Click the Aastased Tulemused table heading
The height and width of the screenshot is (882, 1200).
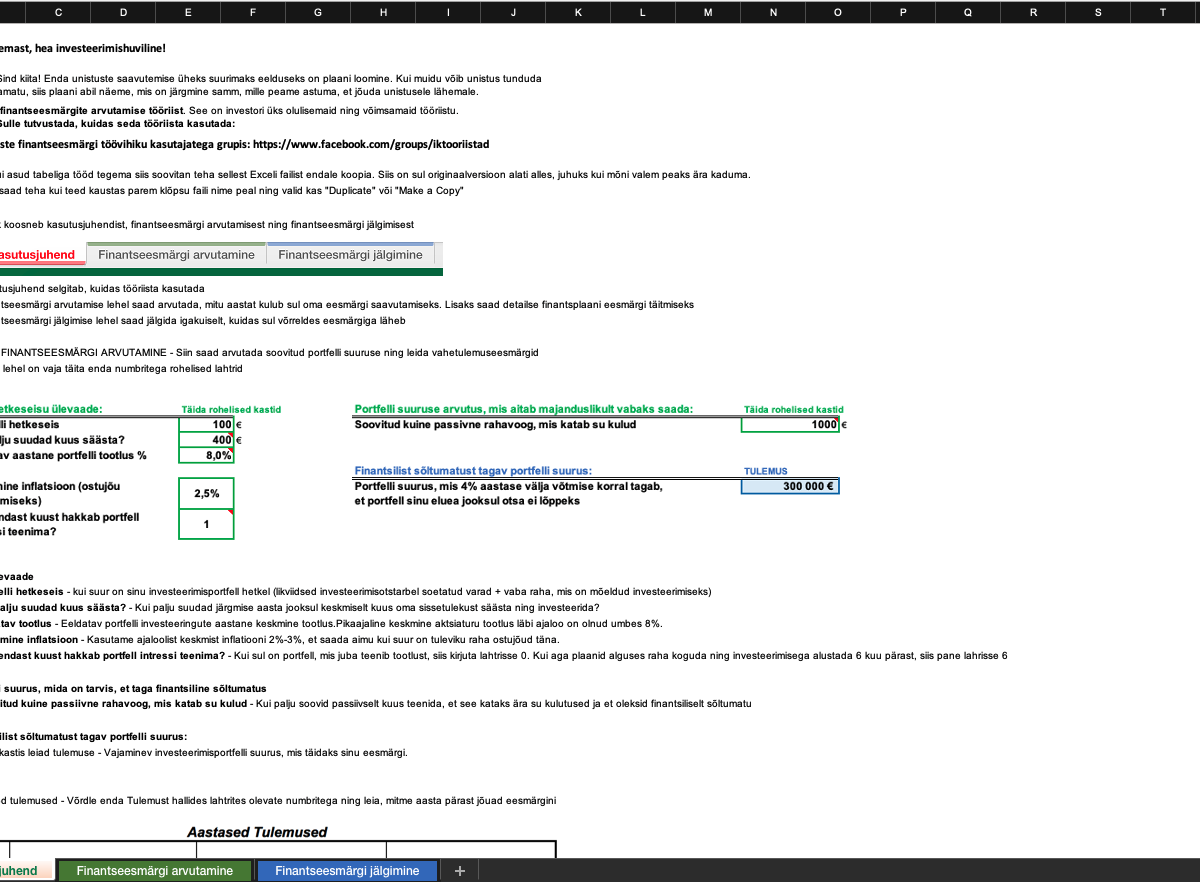pos(257,832)
